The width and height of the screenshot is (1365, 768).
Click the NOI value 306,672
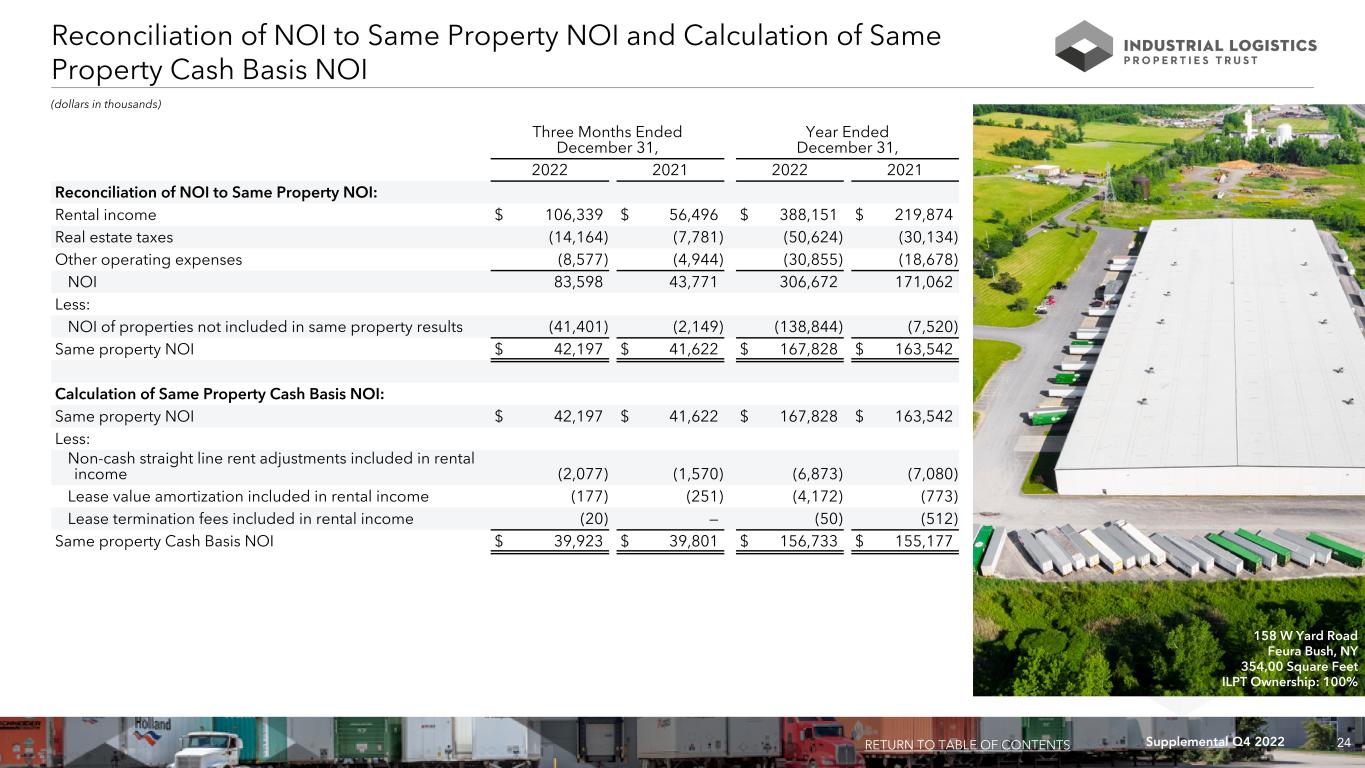[x=808, y=282]
